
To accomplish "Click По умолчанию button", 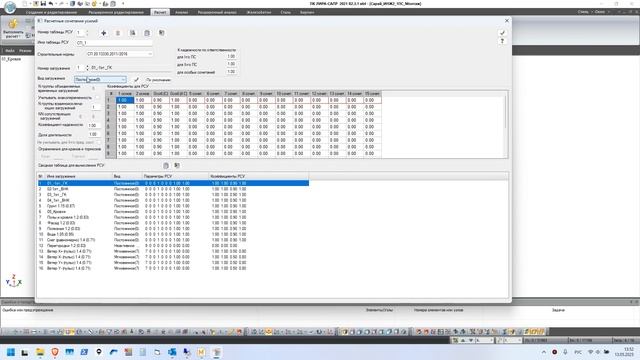I will (158, 80).
